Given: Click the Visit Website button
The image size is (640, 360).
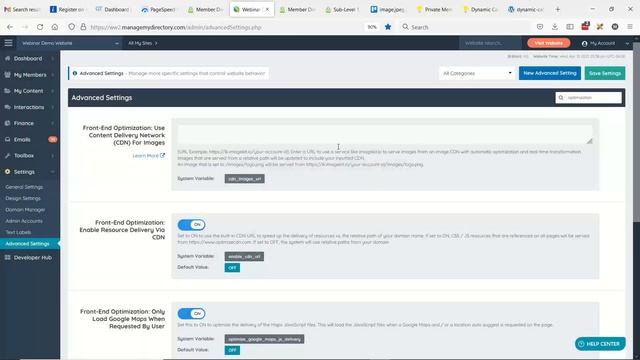Looking at the screenshot, I should [549, 43].
